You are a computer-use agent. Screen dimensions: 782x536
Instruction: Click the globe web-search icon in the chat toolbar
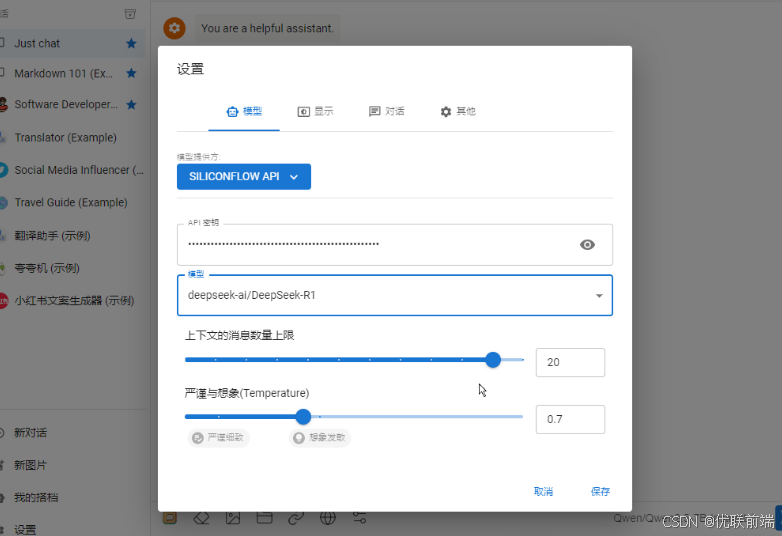pos(328,519)
